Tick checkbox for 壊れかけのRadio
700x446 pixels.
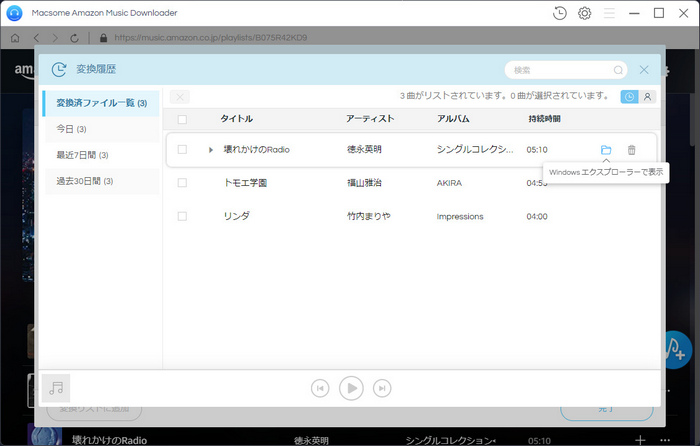pyautogui.click(x=182, y=149)
